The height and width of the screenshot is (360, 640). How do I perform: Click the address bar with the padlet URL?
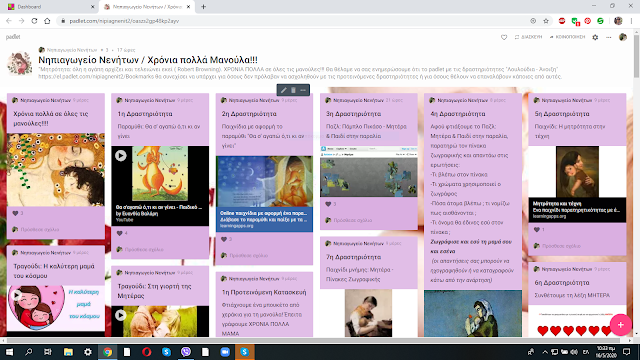click(x=294, y=21)
